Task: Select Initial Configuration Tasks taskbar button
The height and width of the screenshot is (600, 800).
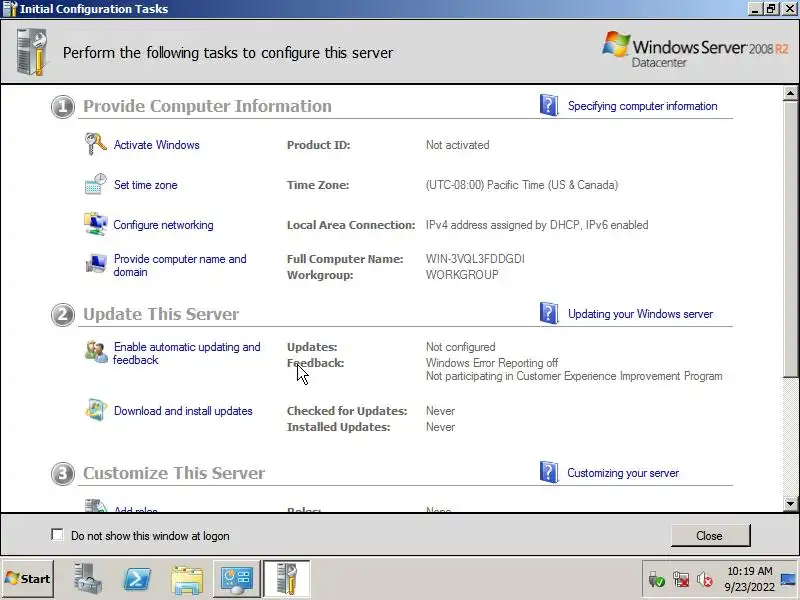Action: point(286,579)
